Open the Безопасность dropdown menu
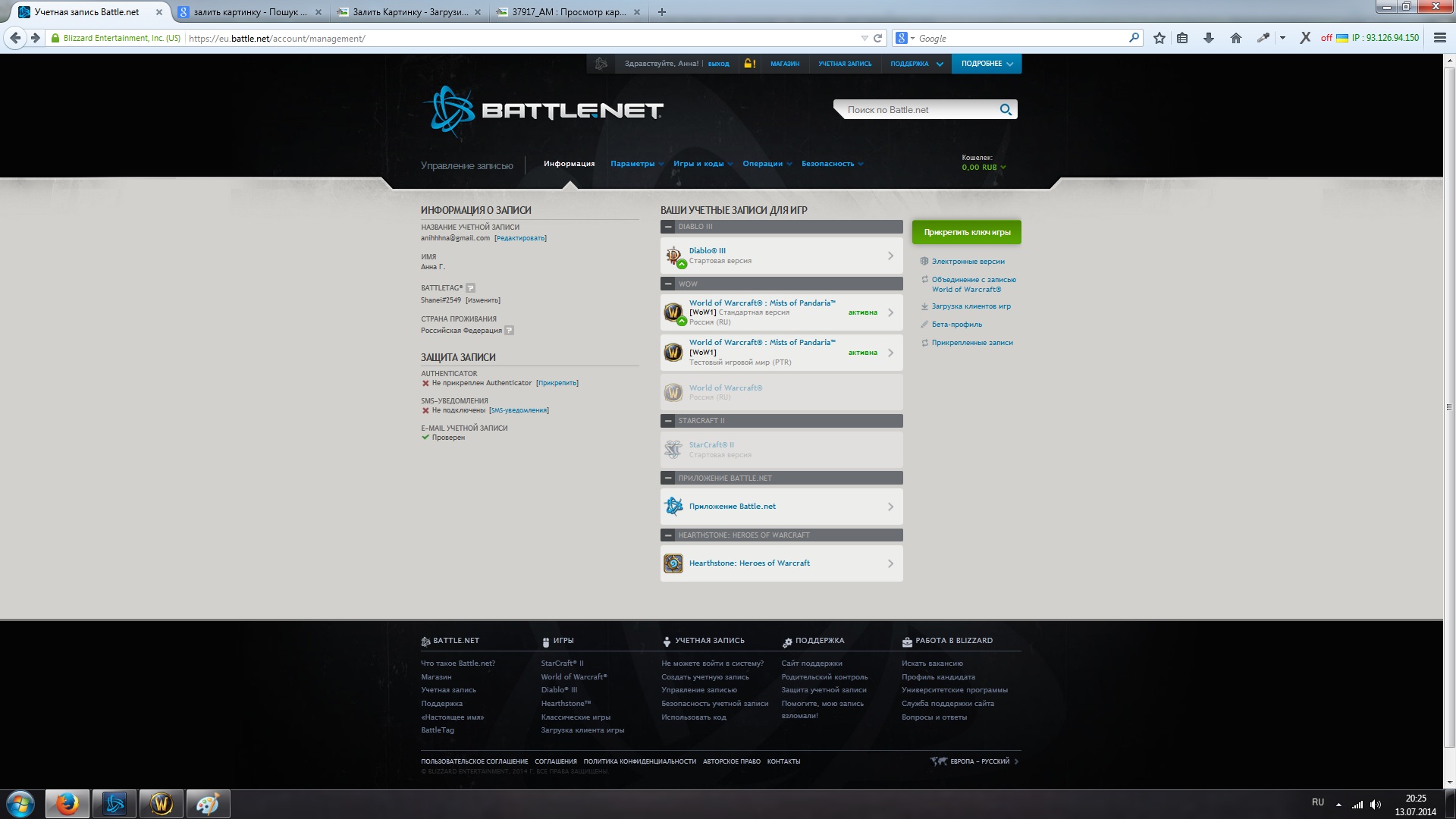The height and width of the screenshot is (819, 1456). (832, 164)
